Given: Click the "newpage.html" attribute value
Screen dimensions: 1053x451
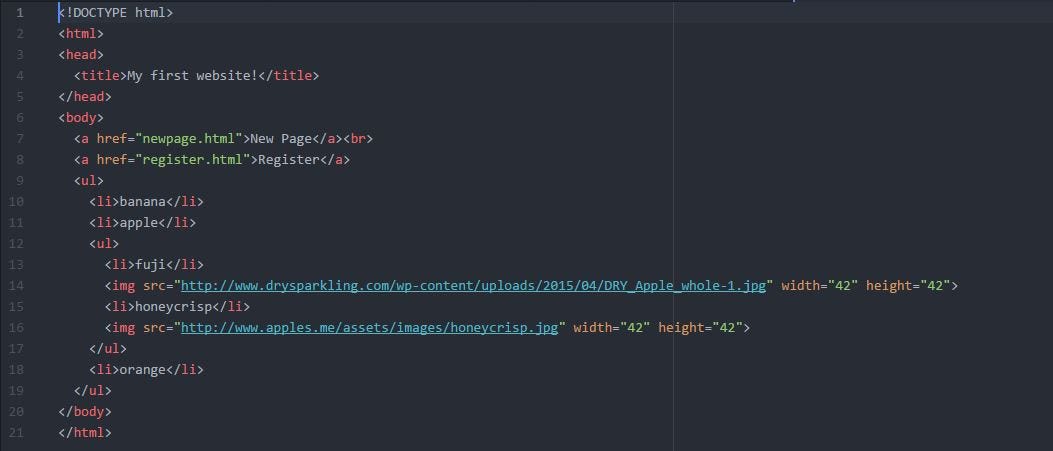Looking at the screenshot, I should (189, 139).
